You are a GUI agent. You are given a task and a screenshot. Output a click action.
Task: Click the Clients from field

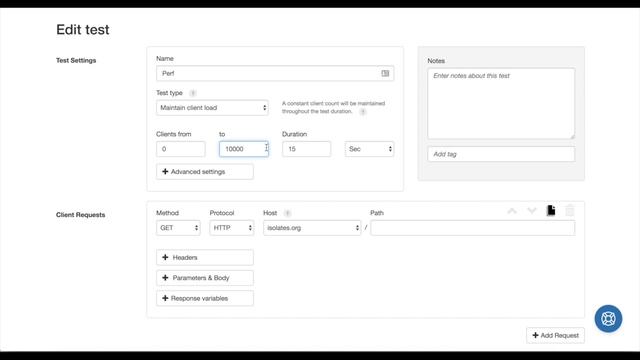180,149
